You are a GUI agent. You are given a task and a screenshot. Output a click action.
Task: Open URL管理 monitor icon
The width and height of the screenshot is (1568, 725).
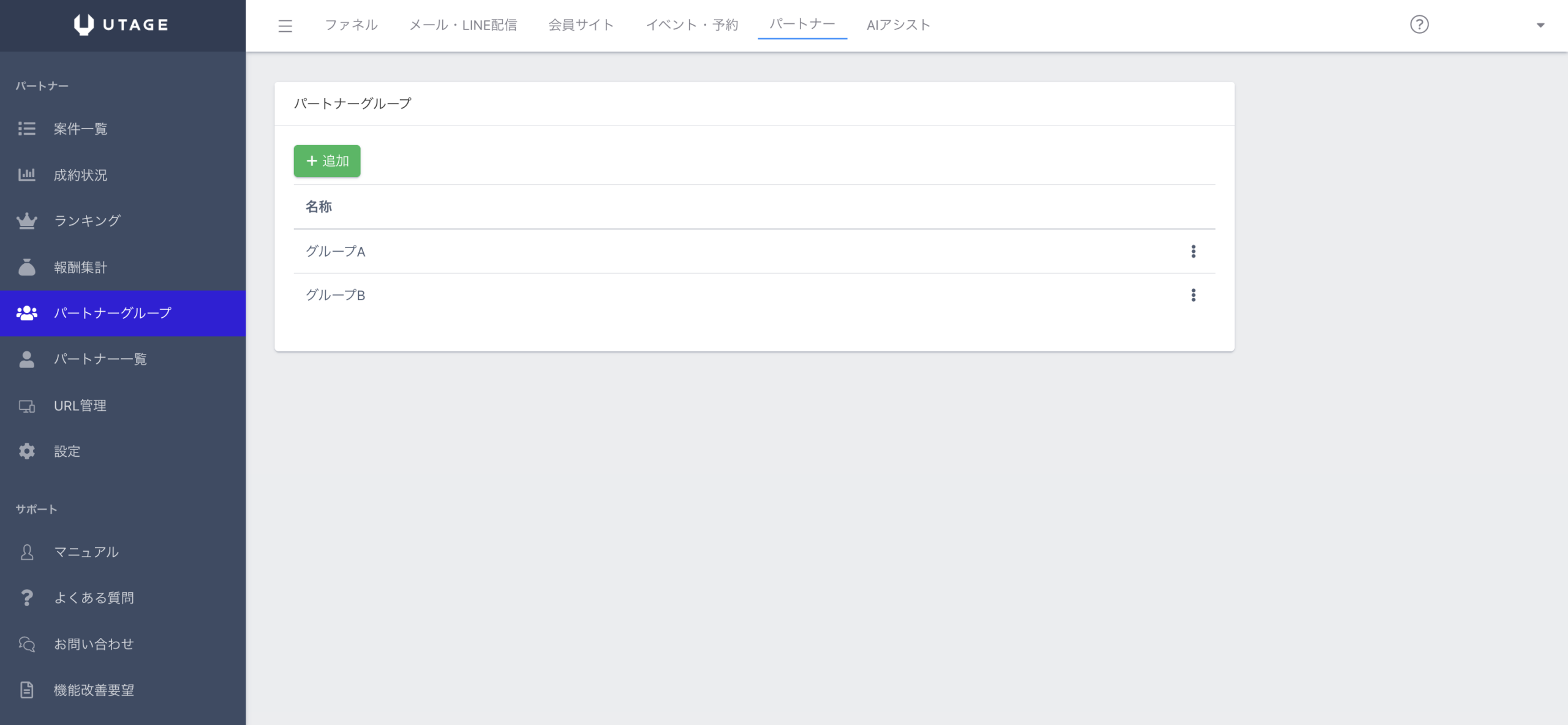pos(26,406)
